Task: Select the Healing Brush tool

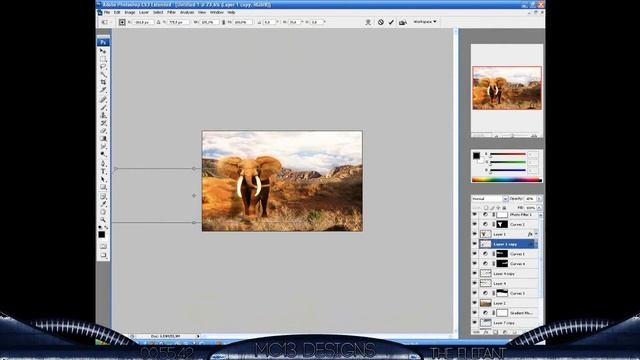Action: click(103, 99)
